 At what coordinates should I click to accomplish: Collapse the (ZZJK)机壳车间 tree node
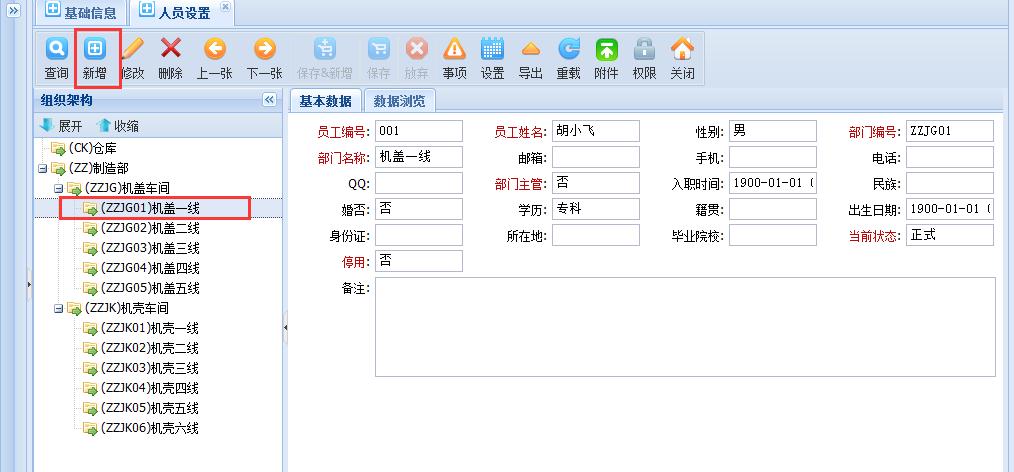click(58, 308)
